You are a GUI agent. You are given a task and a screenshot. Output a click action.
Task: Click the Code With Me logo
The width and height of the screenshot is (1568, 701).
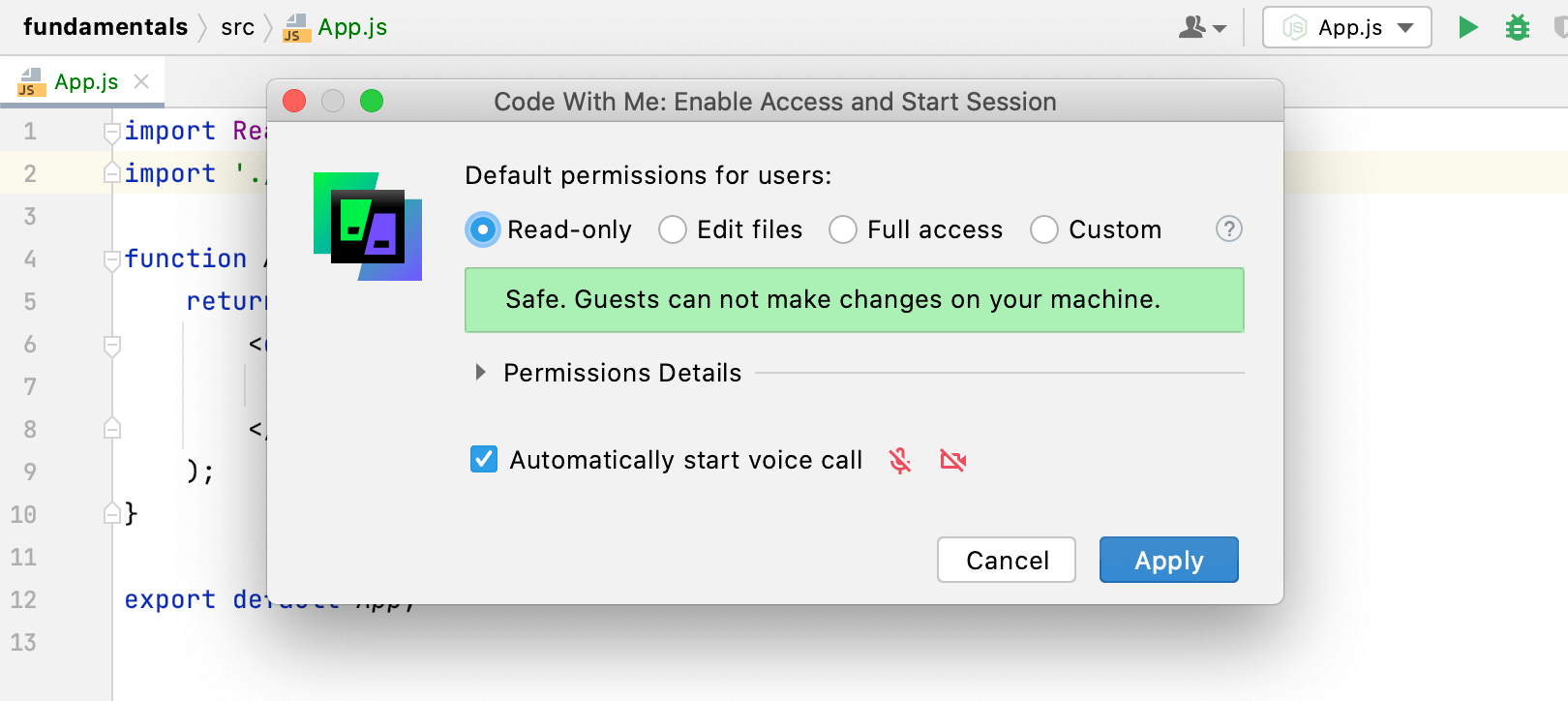[x=368, y=227]
